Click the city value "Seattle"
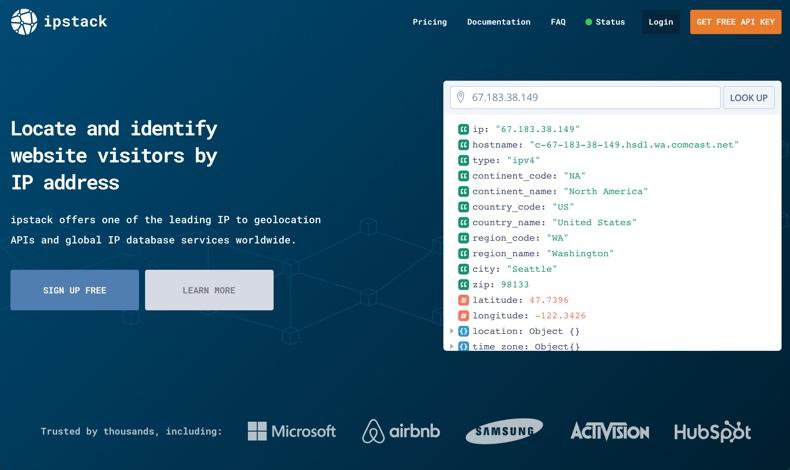 (532, 270)
